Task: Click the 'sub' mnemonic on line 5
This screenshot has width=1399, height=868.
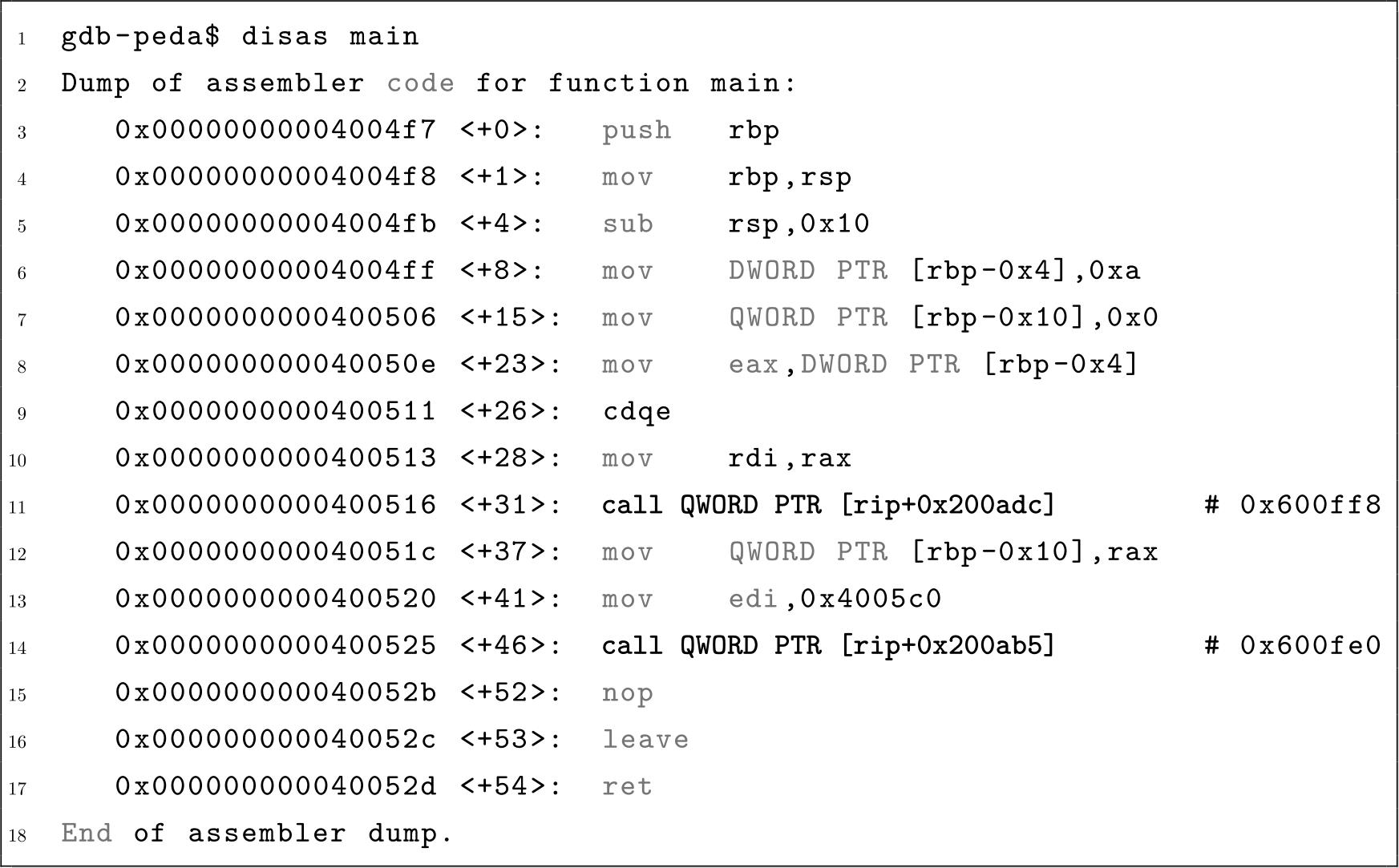Action: 628,224
